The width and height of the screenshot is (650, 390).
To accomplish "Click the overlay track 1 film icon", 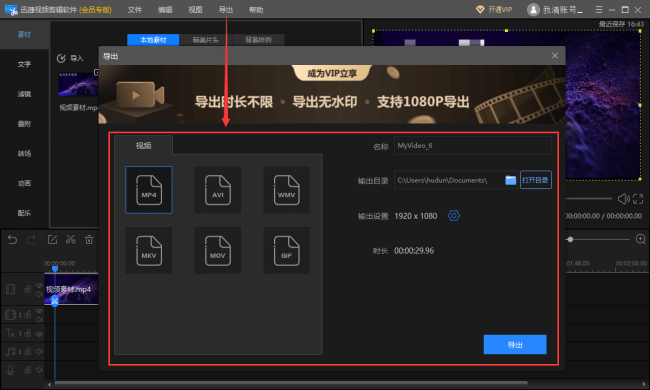I will pyautogui.click(x=10, y=315).
